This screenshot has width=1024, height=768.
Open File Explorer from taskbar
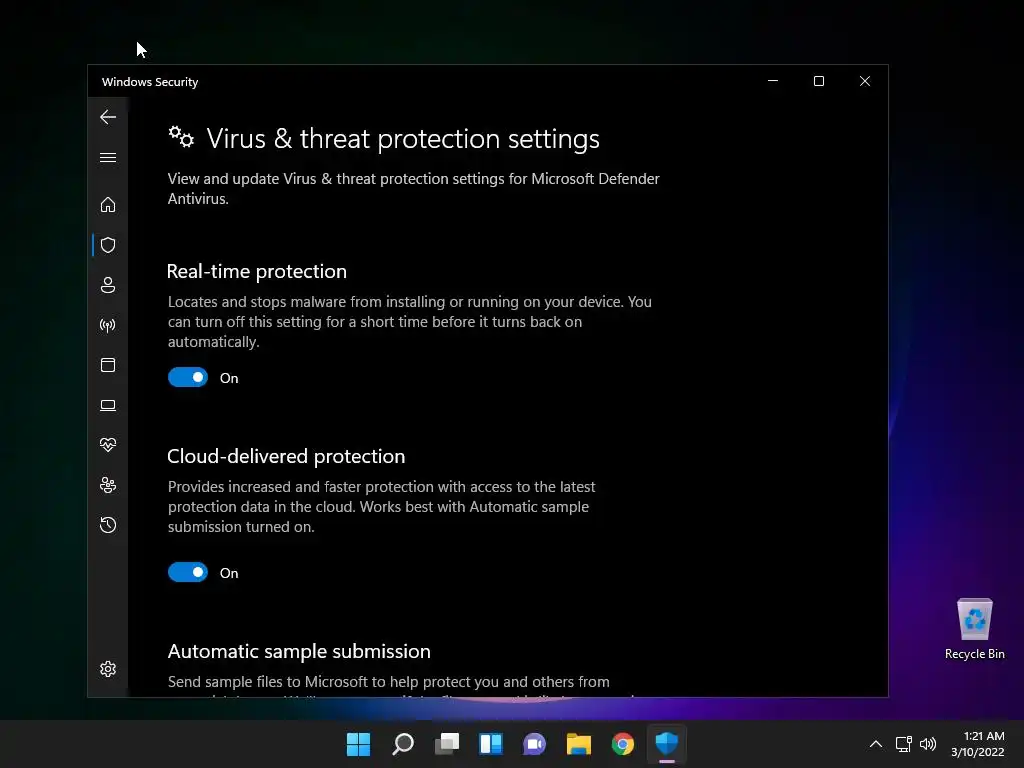(579, 744)
